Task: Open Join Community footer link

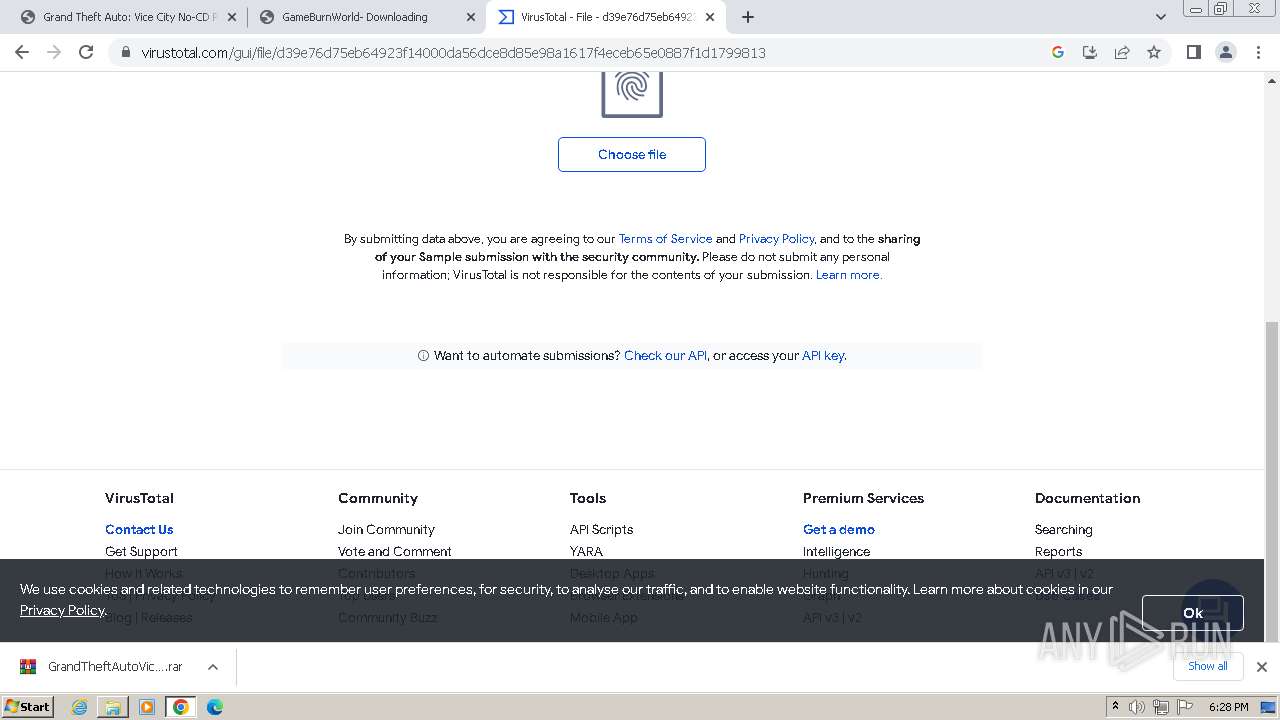Action: click(386, 529)
